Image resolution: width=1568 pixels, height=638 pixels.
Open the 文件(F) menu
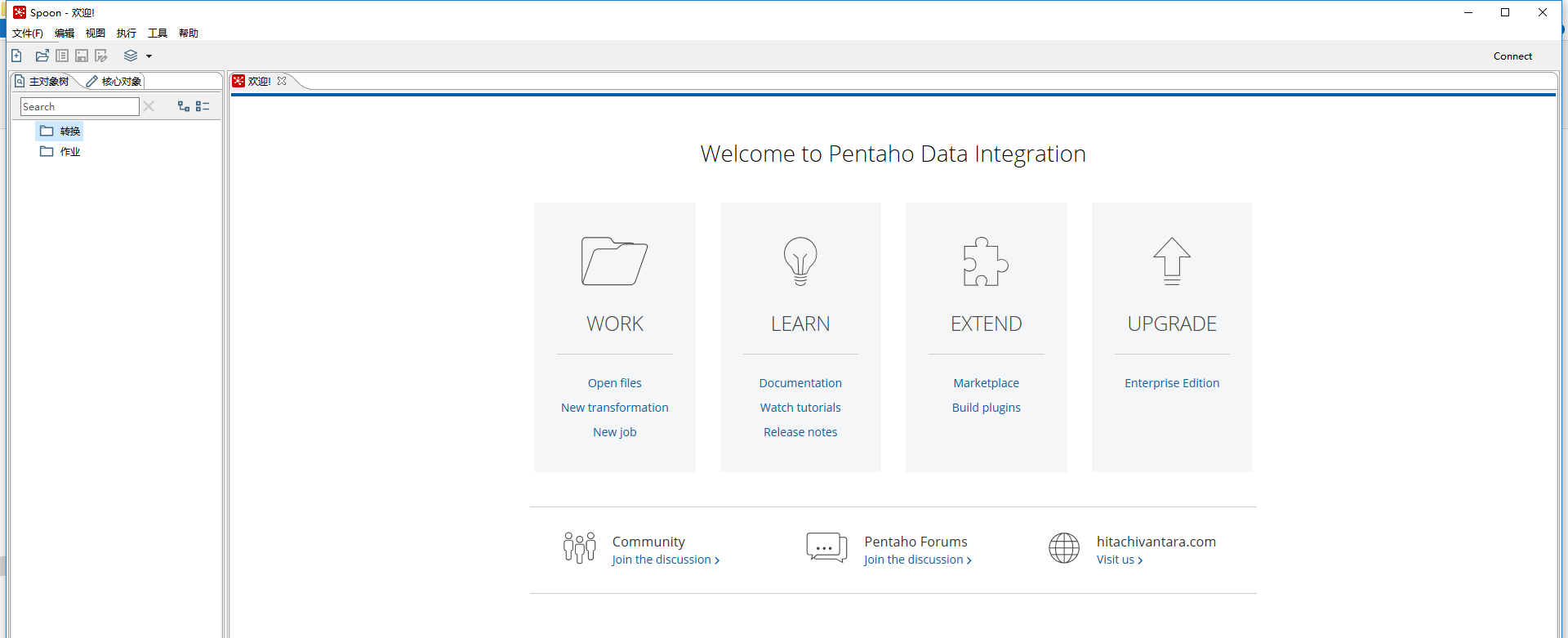point(28,33)
